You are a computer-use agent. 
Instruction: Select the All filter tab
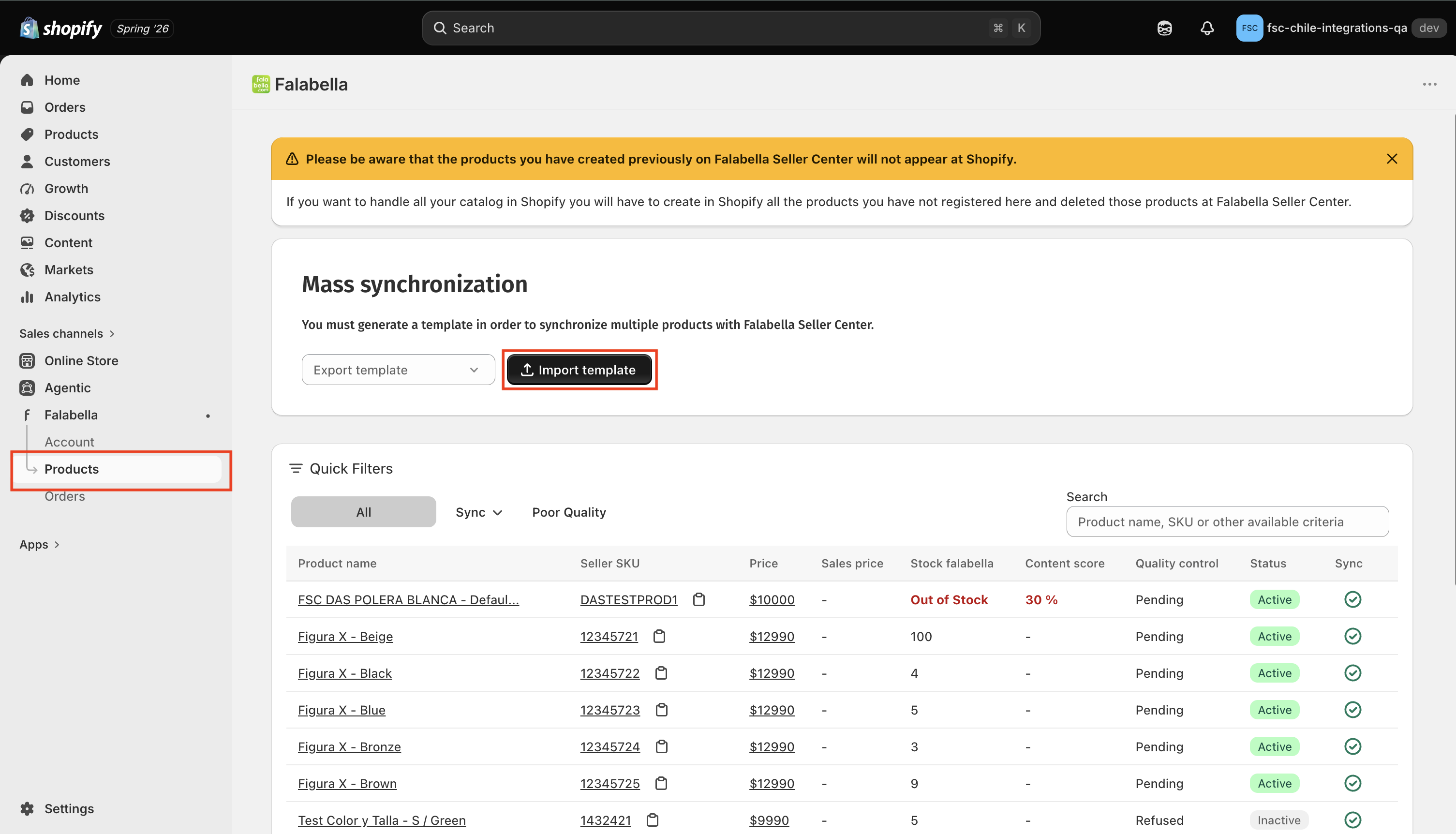point(363,512)
